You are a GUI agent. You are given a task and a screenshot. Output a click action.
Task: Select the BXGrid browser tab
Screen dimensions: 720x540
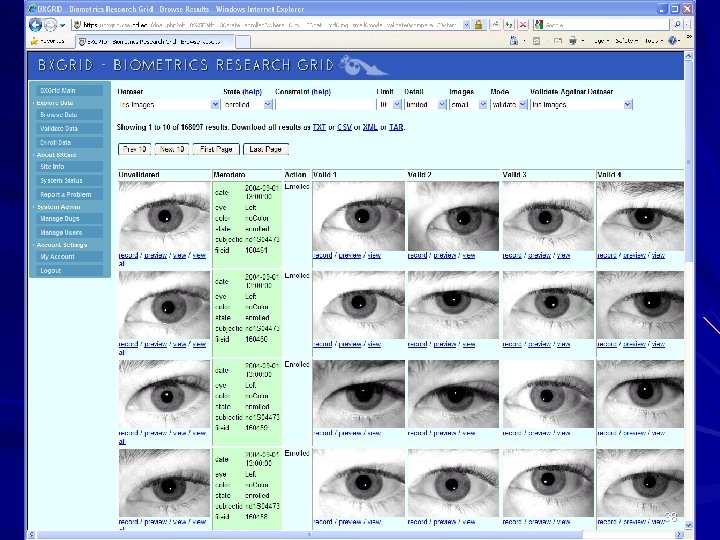155,42
